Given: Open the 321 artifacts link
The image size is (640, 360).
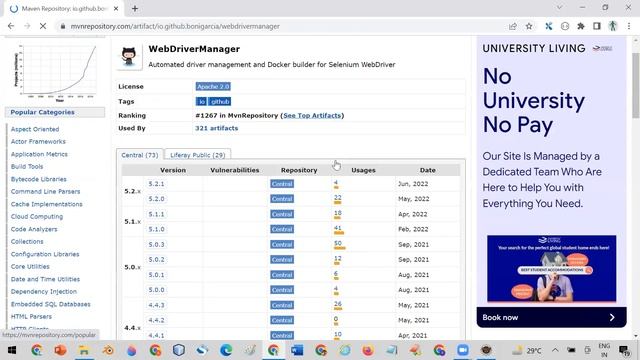Looking at the screenshot, I should coord(216,128).
